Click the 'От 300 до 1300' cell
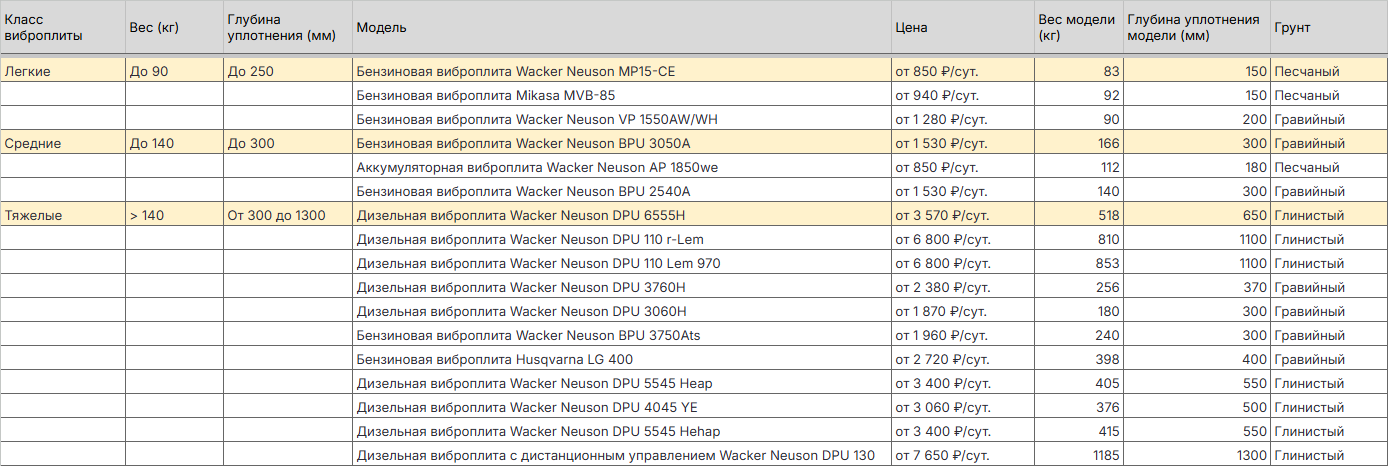The width and height of the screenshot is (1388, 466). (288, 216)
